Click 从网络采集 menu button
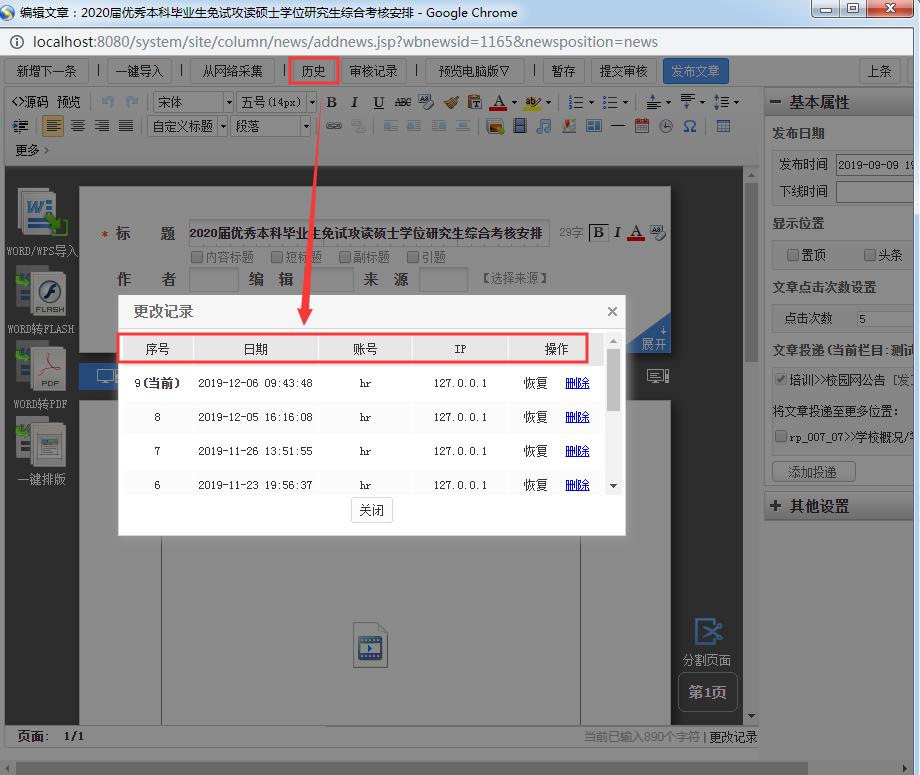The height and width of the screenshot is (775, 920). tap(232, 71)
